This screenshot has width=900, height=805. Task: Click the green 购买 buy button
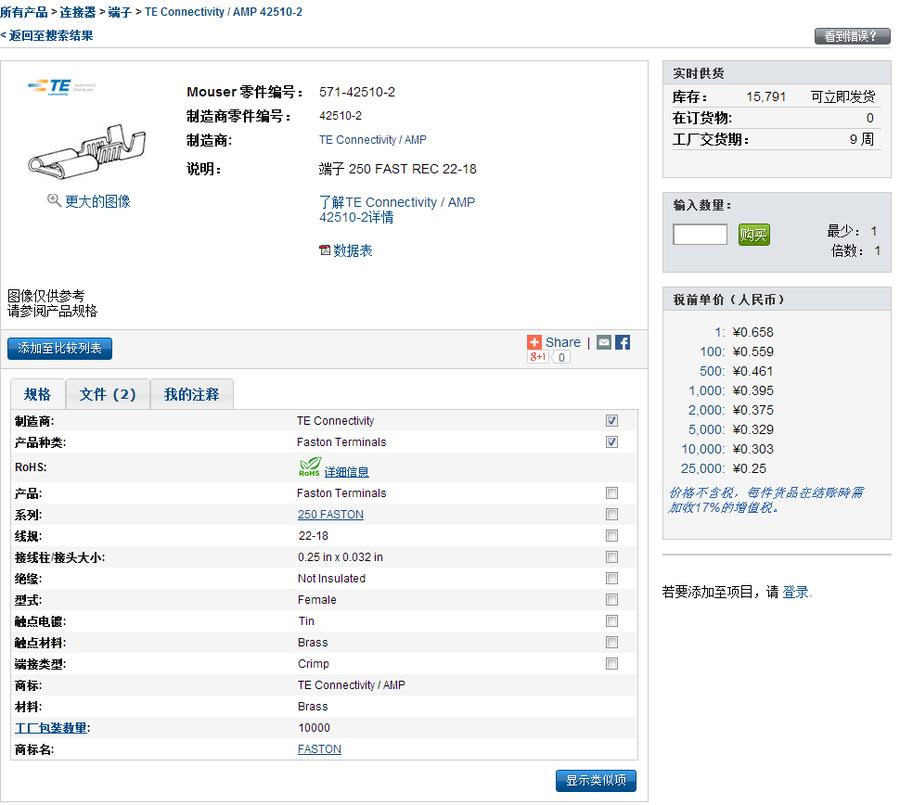[754, 235]
